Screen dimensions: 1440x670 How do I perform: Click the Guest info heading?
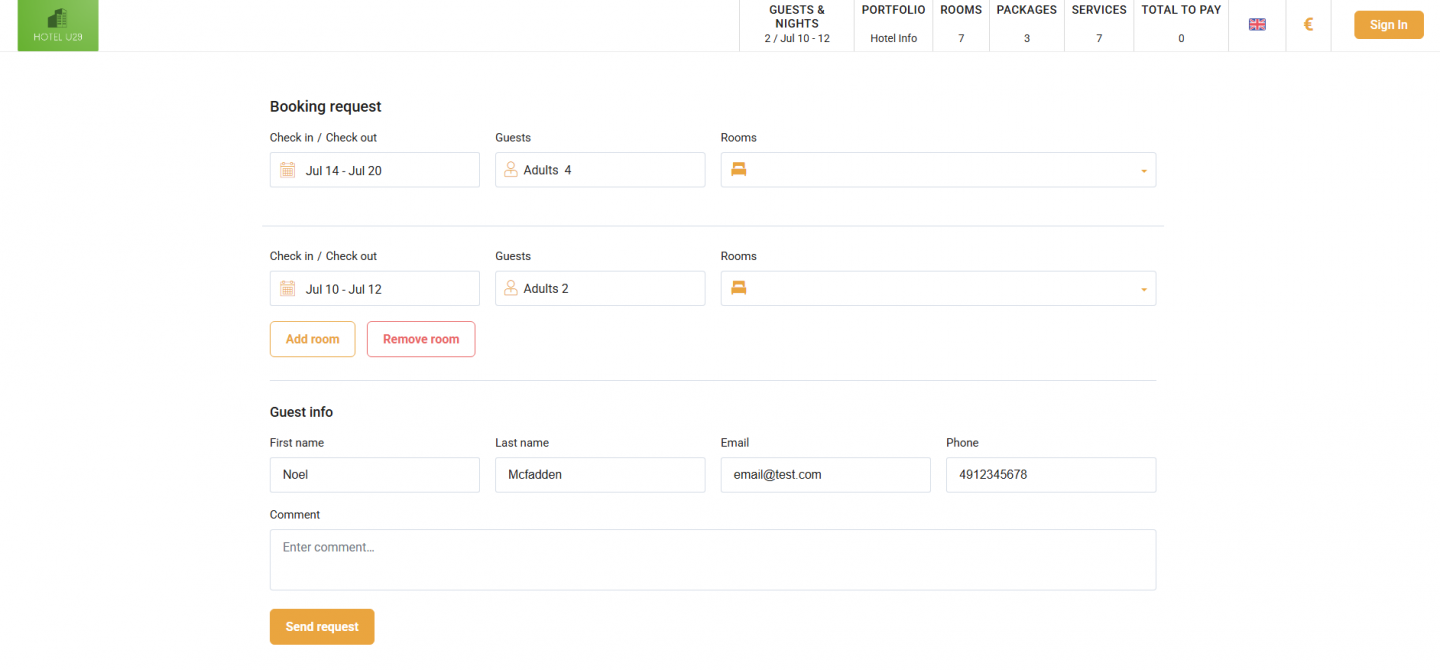tap(301, 412)
